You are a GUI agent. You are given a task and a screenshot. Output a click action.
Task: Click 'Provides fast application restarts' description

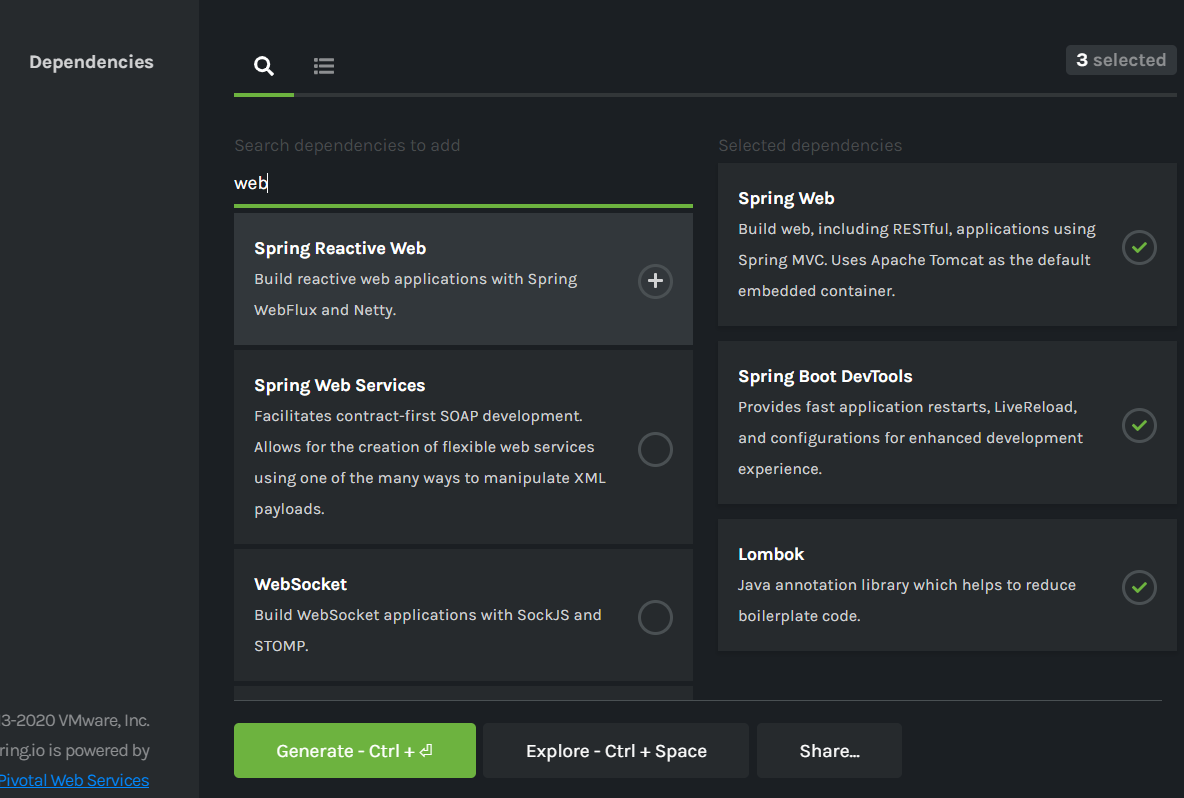coord(910,438)
